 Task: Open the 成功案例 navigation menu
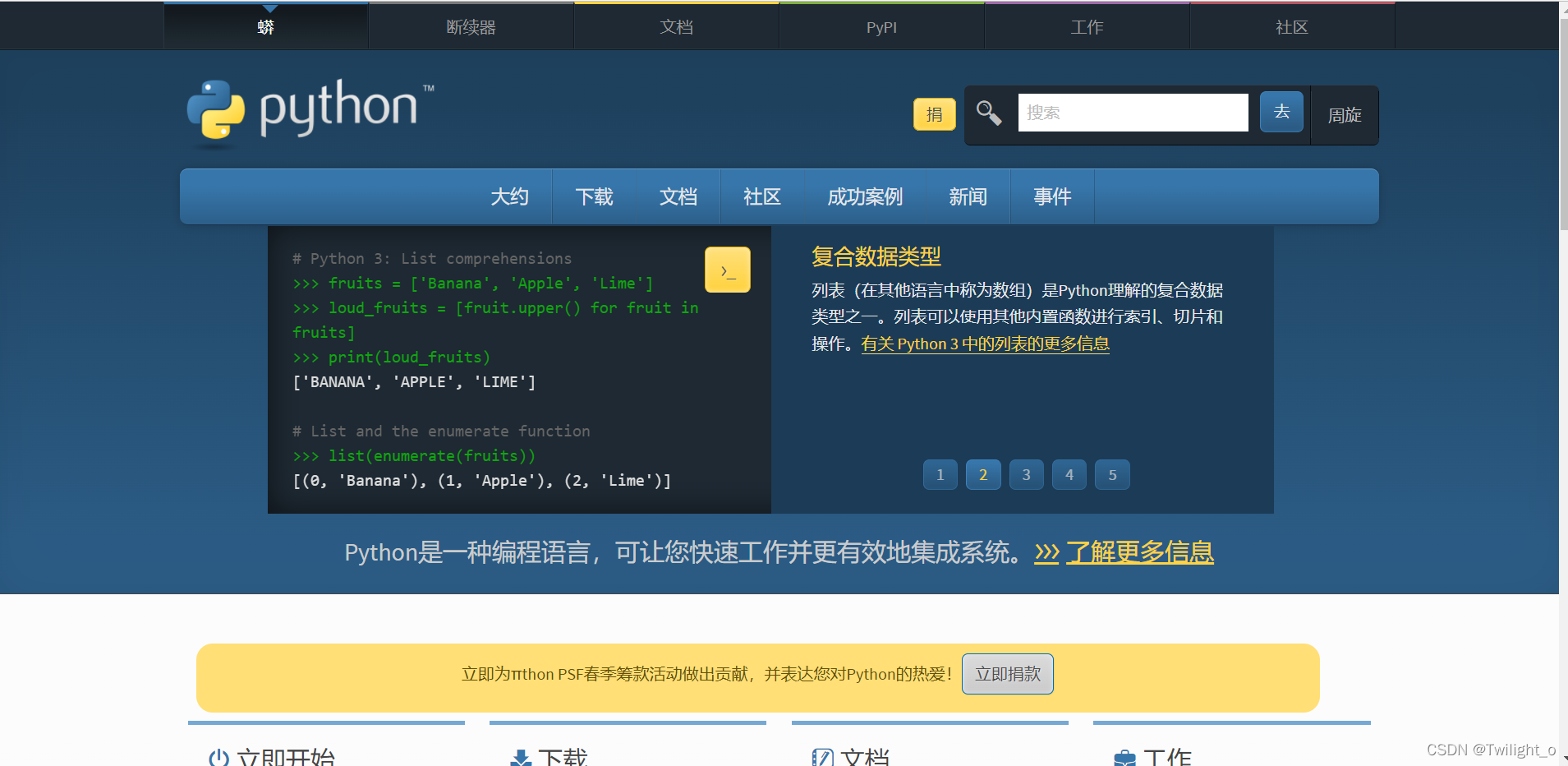click(x=865, y=196)
